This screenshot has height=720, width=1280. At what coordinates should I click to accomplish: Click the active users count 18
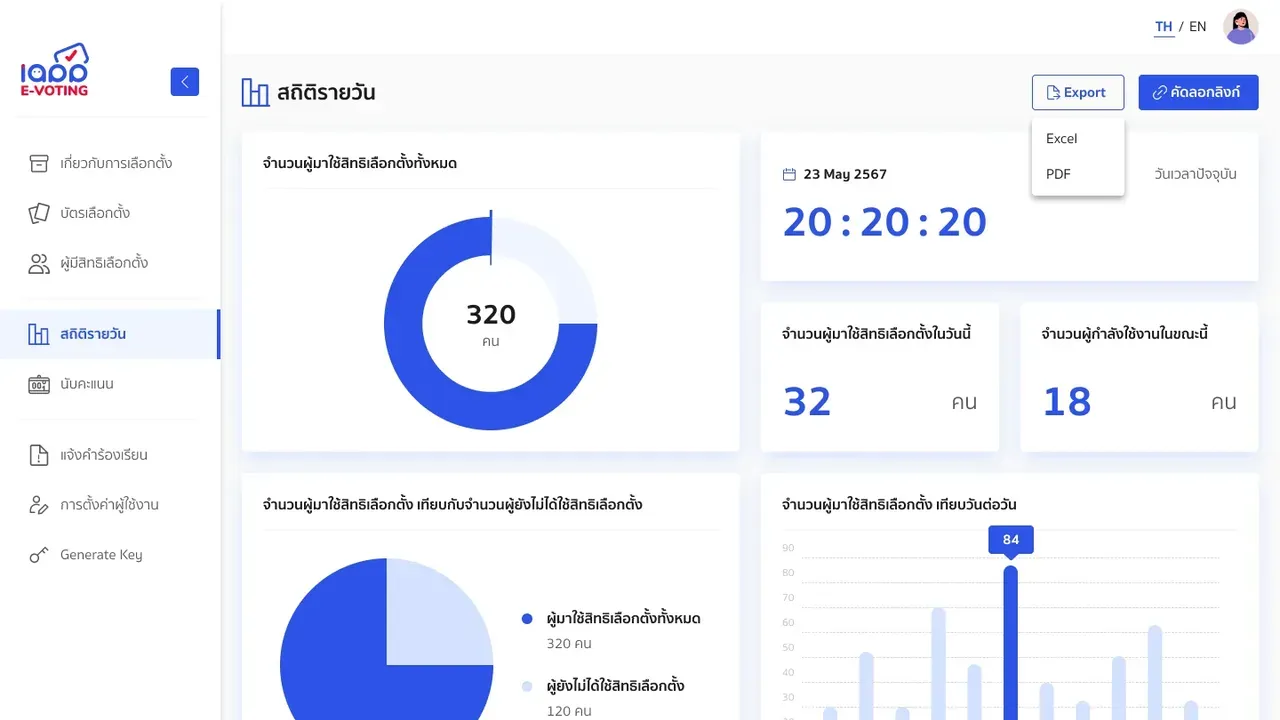(x=1067, y=402)
